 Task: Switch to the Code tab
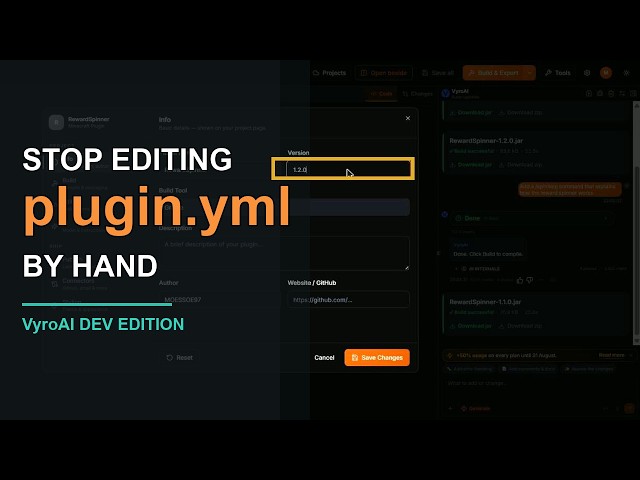coord(381,94)
